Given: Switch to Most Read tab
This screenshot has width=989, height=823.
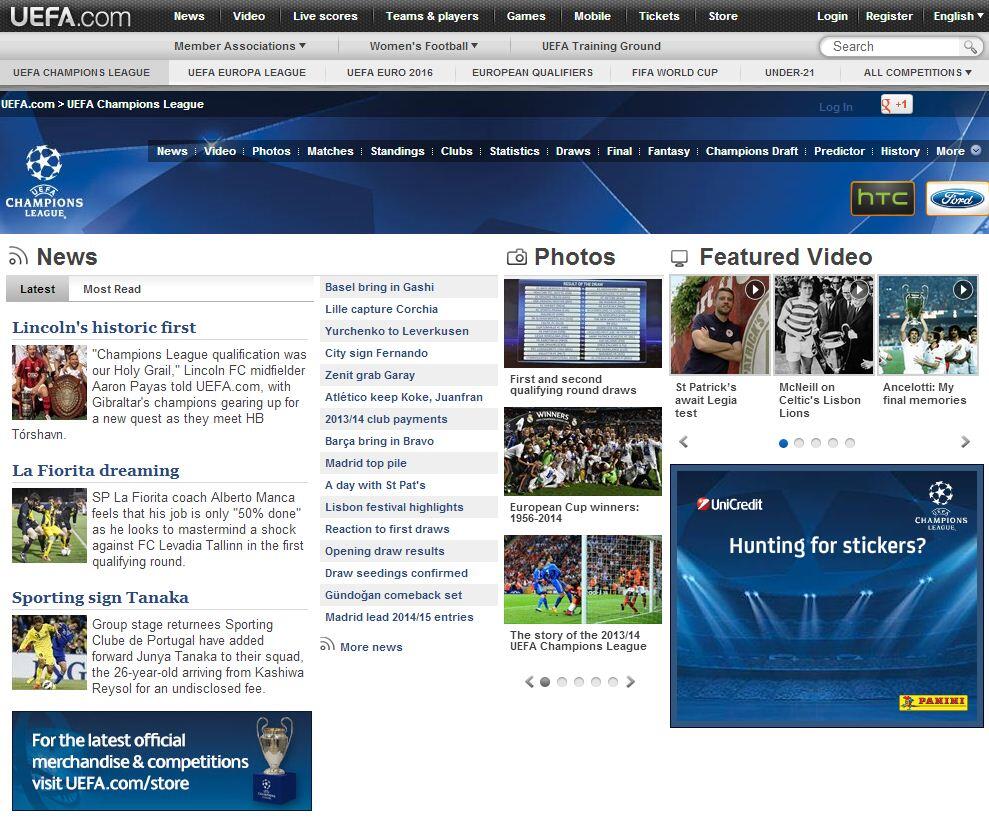Looking at the screenshot, I should [112, 289].
